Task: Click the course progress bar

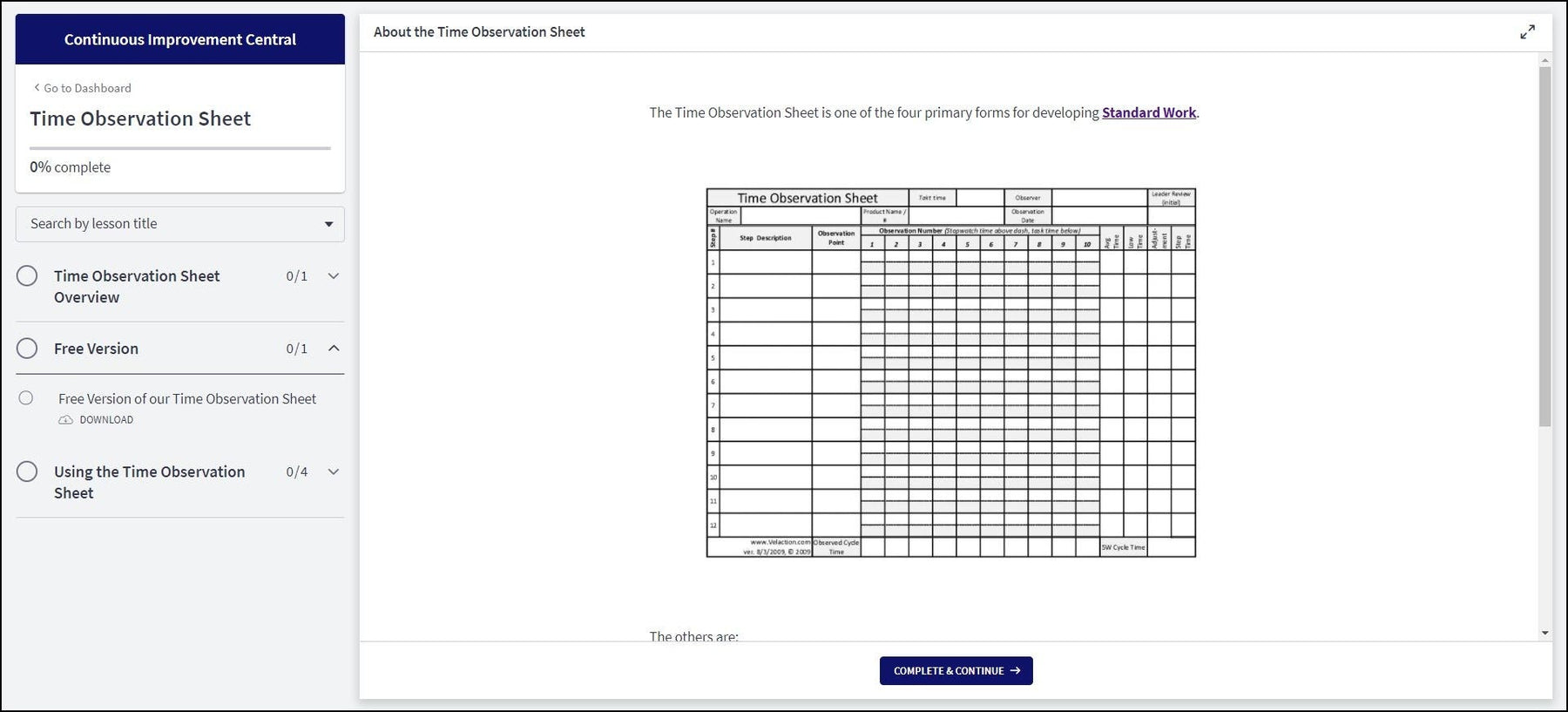Action: coord(179,148)
